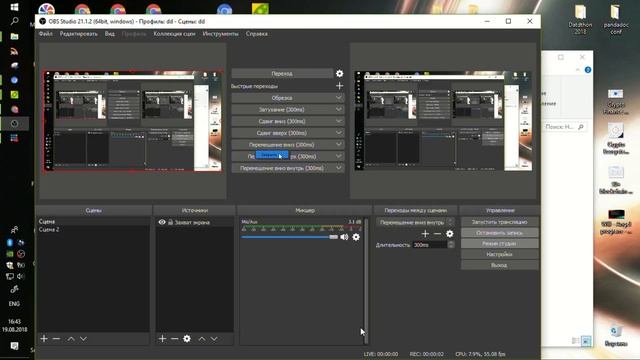Expand options chevron for Перемещение вниз внутрь (300ms)

click(338, 168)
